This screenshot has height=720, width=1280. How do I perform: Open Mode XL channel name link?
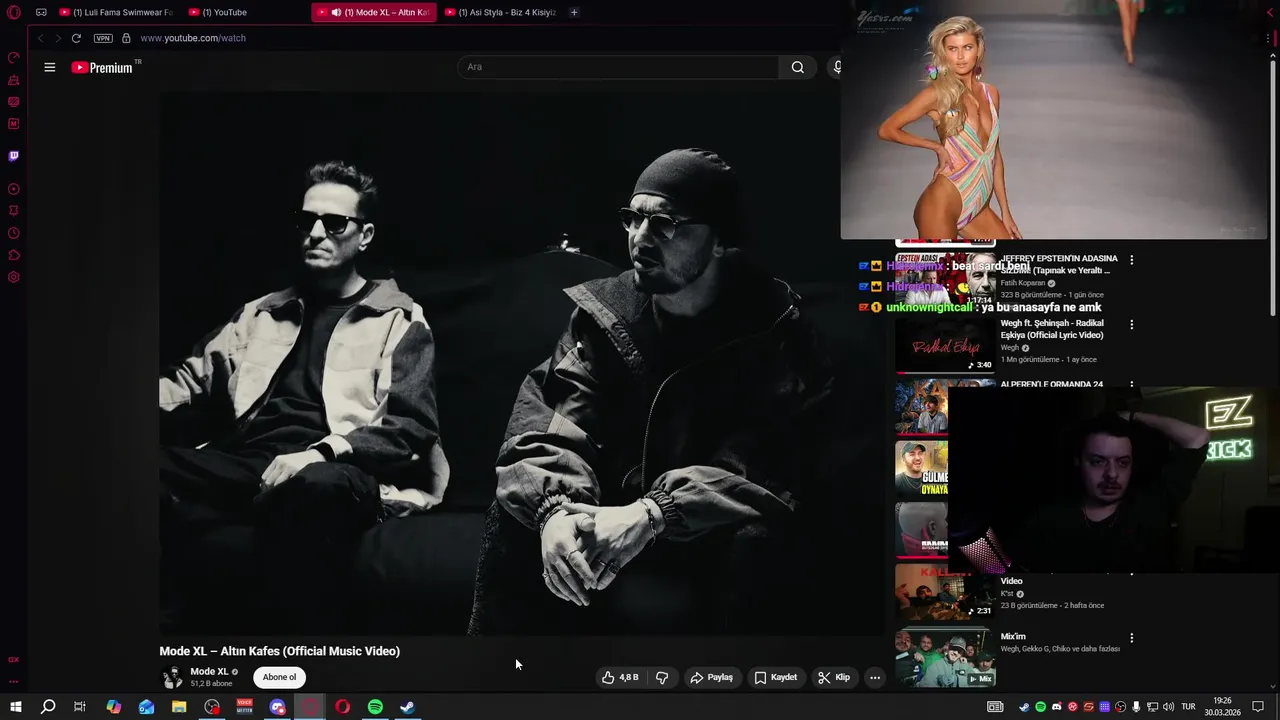(209, 672)
